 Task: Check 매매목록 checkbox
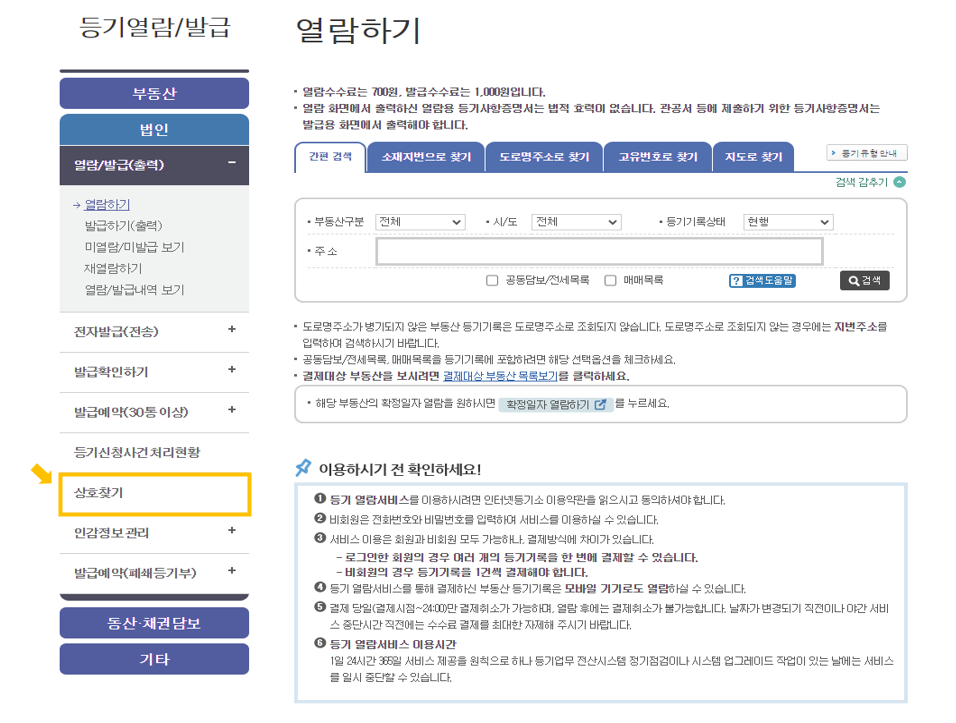click(610, 280)
